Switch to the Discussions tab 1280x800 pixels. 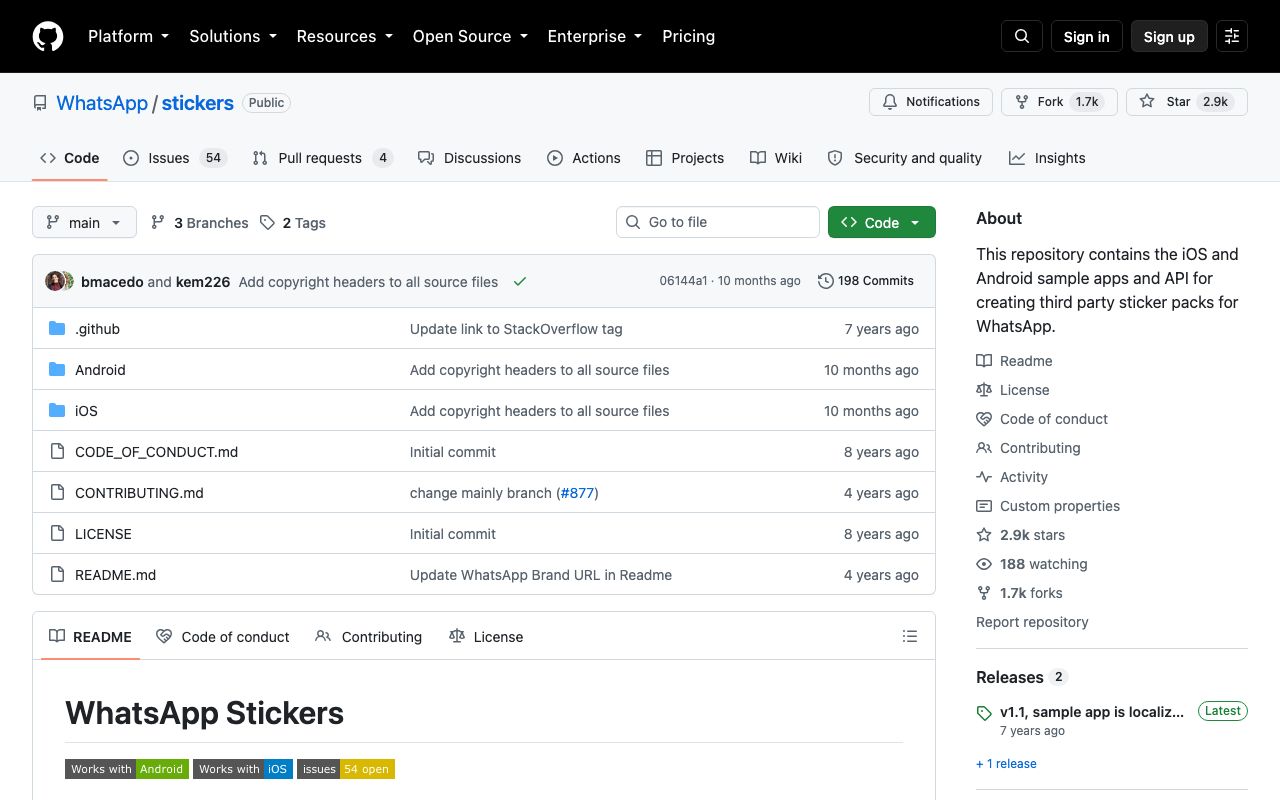[469, 158]
